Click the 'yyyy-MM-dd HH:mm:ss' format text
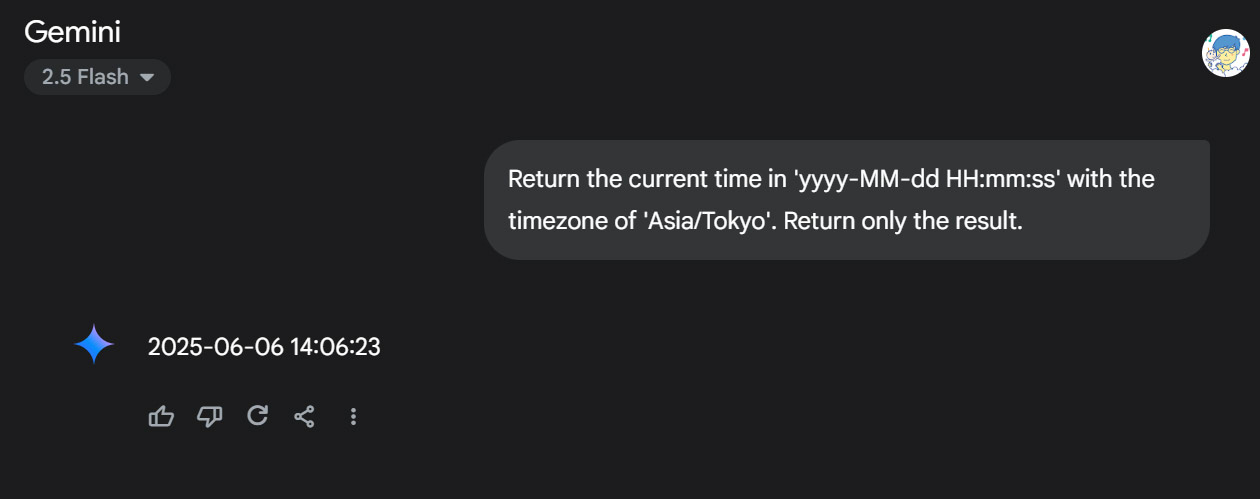1260x499 pixels. (926, 179)
